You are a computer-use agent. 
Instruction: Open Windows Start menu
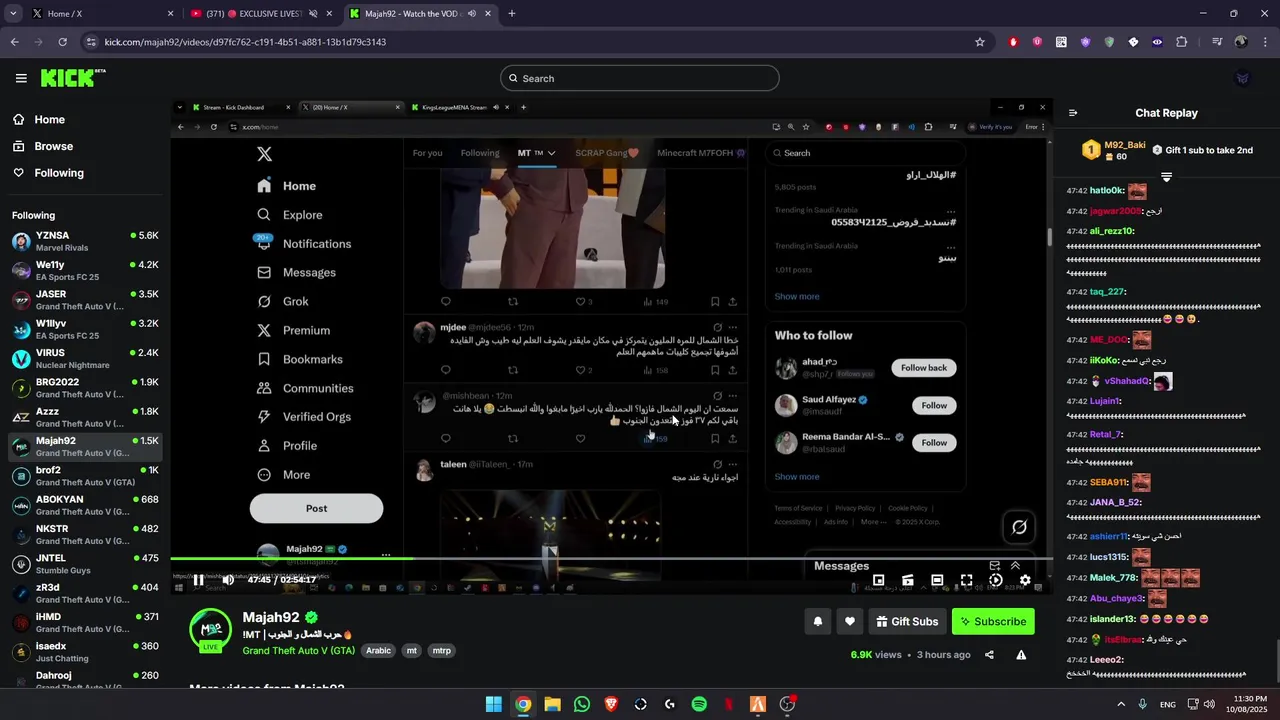[494, 704]
